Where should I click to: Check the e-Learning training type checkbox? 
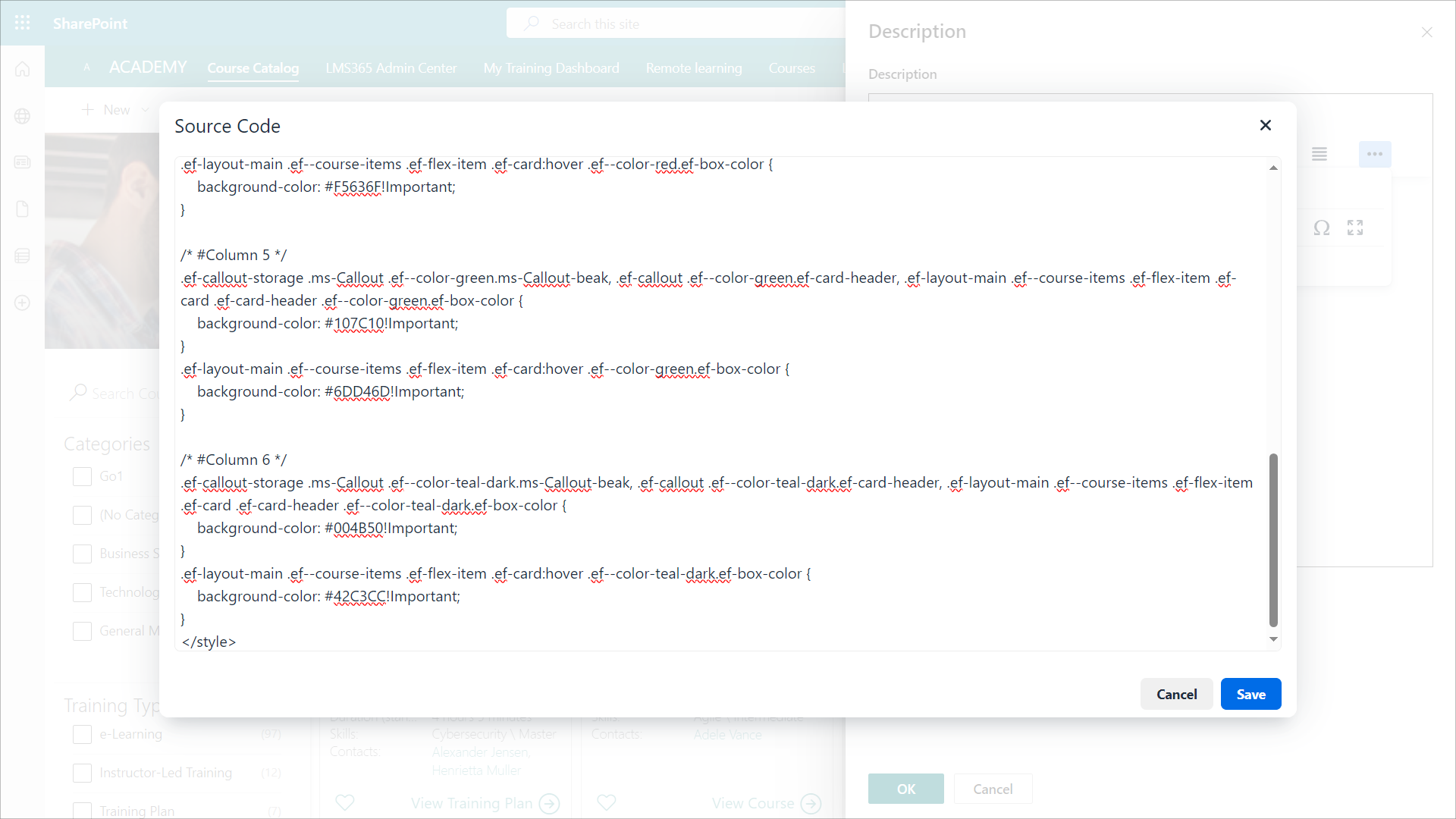(x=82, y=734)
